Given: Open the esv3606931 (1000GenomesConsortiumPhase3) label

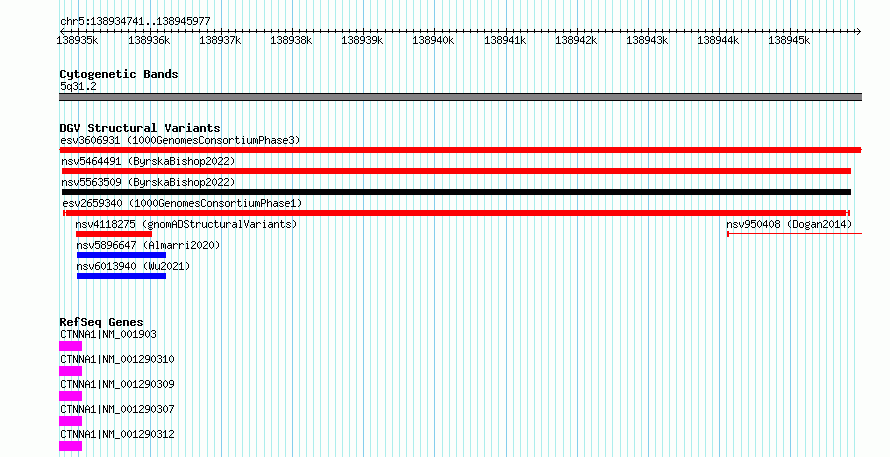Looking at the screenshot, I should pos(180,140).
